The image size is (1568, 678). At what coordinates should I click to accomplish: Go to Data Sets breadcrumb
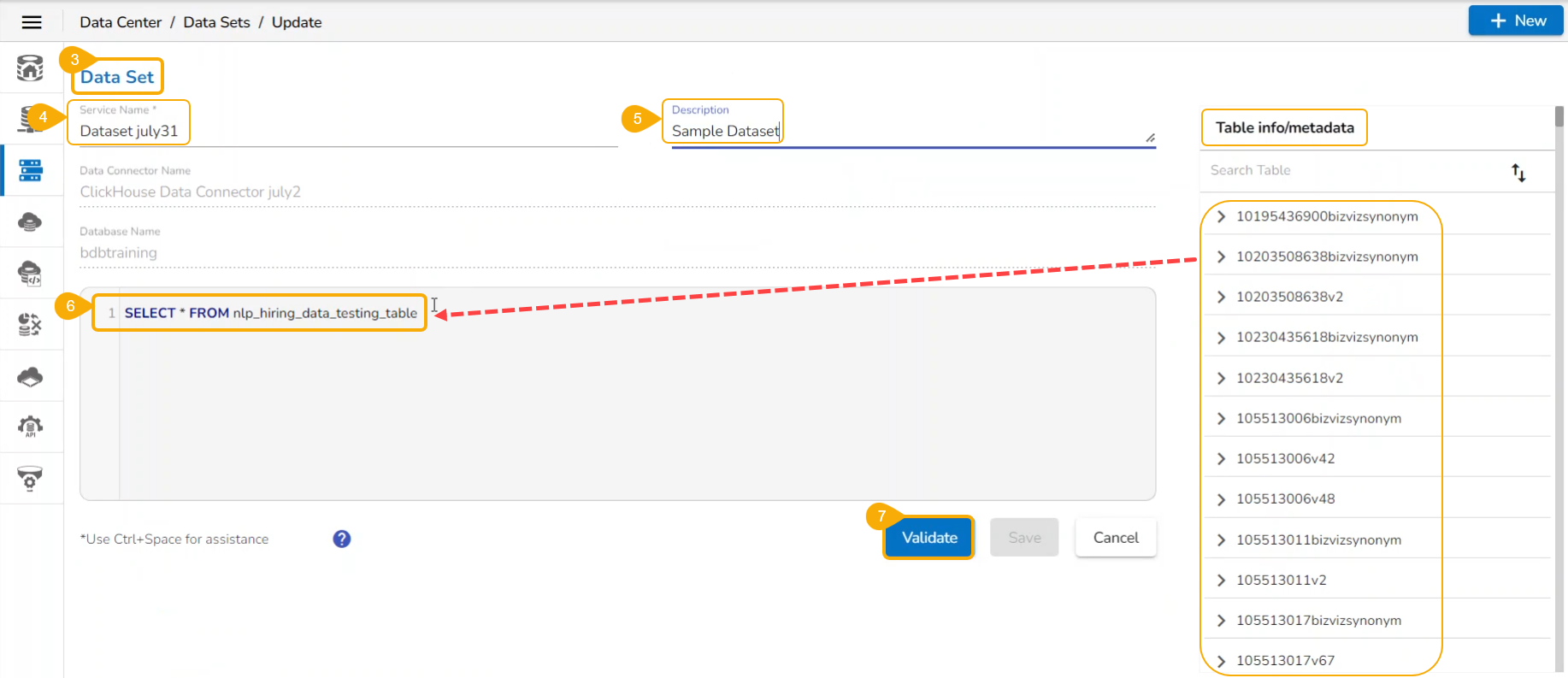pyautogui.click(x=216, y=22)
